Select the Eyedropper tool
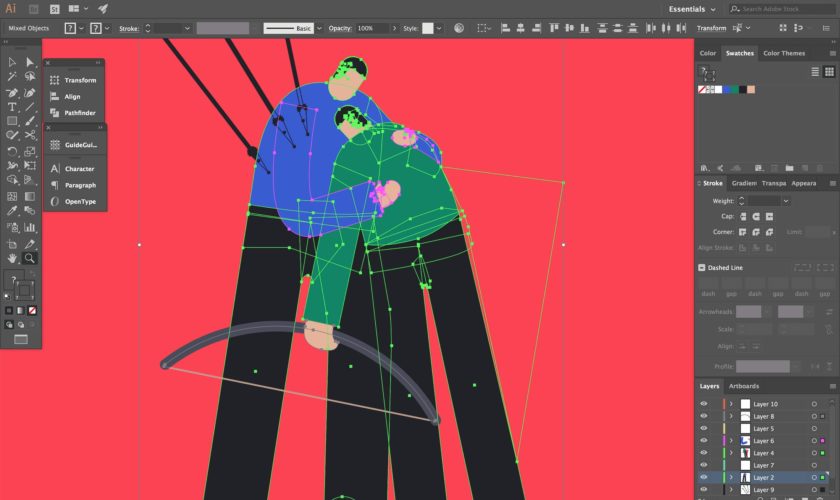Image resolution: width=840 pixels, height=500 pixels. click(x=12, y=211)
